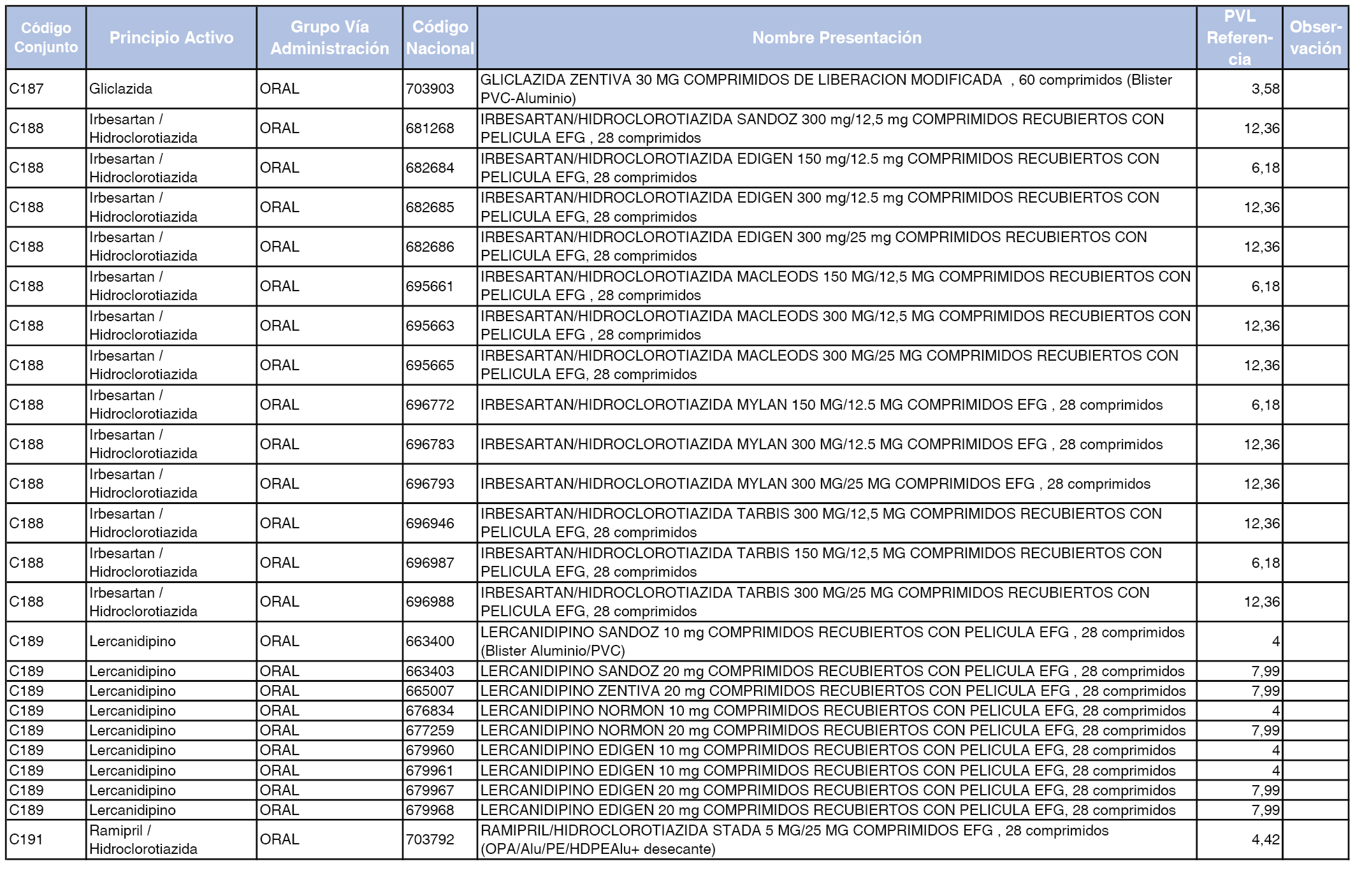Click the 'Principio Activo' column header

(171, 38)
